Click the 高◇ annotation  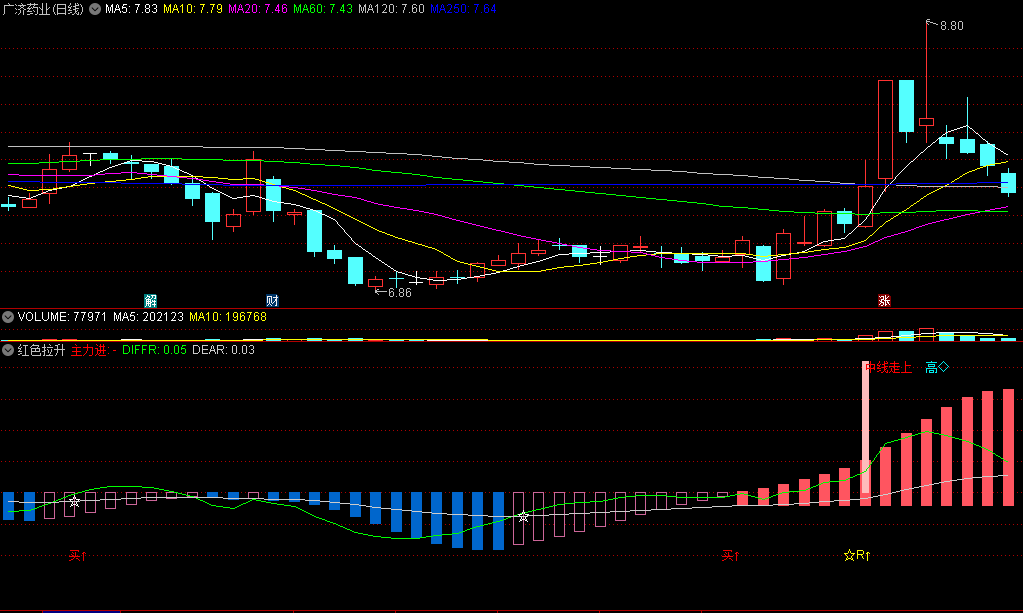click(x=937, y=368)
